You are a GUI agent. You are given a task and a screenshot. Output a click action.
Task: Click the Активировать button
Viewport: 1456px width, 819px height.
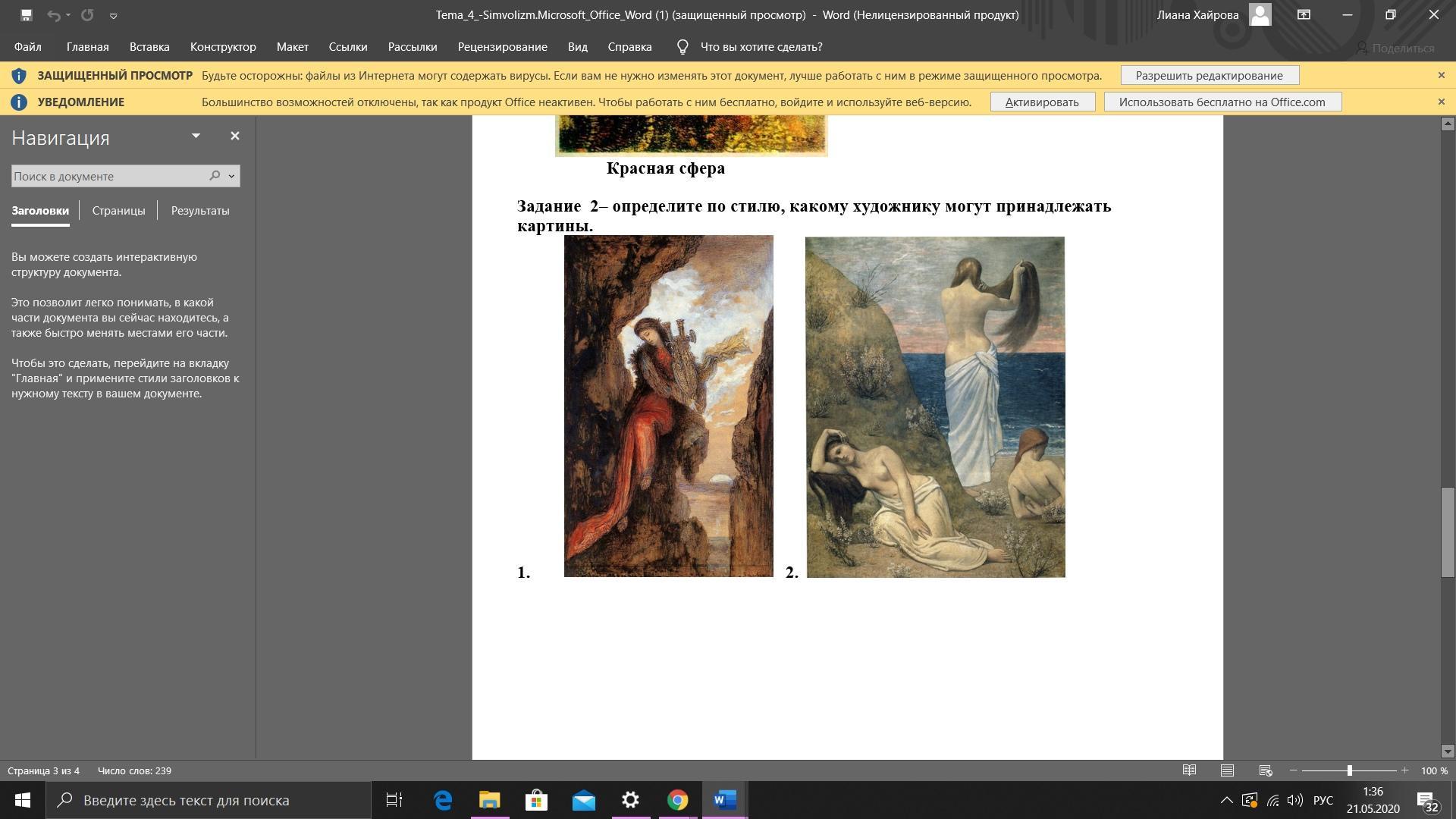coord(1042,102)
